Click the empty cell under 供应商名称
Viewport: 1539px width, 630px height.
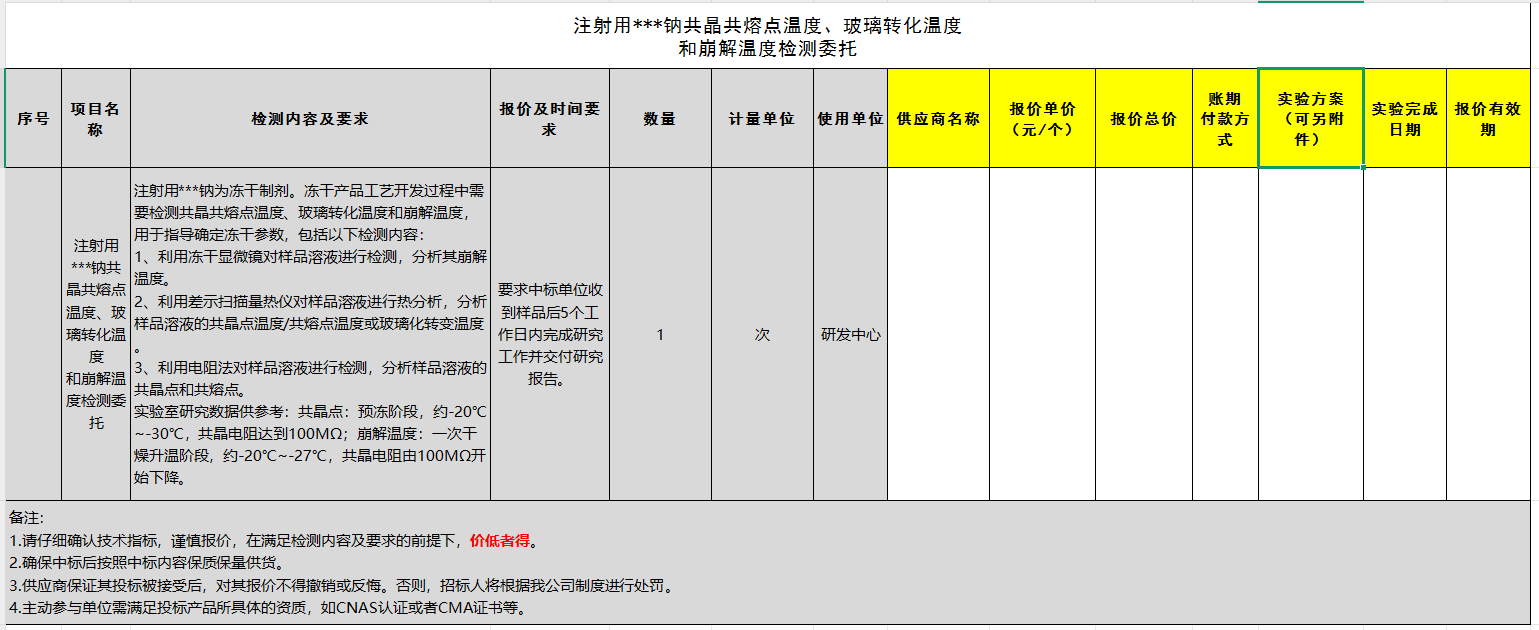(x=938, y=334)
